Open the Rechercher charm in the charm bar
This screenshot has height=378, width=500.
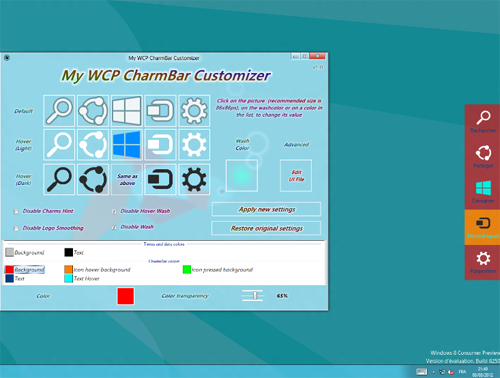tap(483, 122)
